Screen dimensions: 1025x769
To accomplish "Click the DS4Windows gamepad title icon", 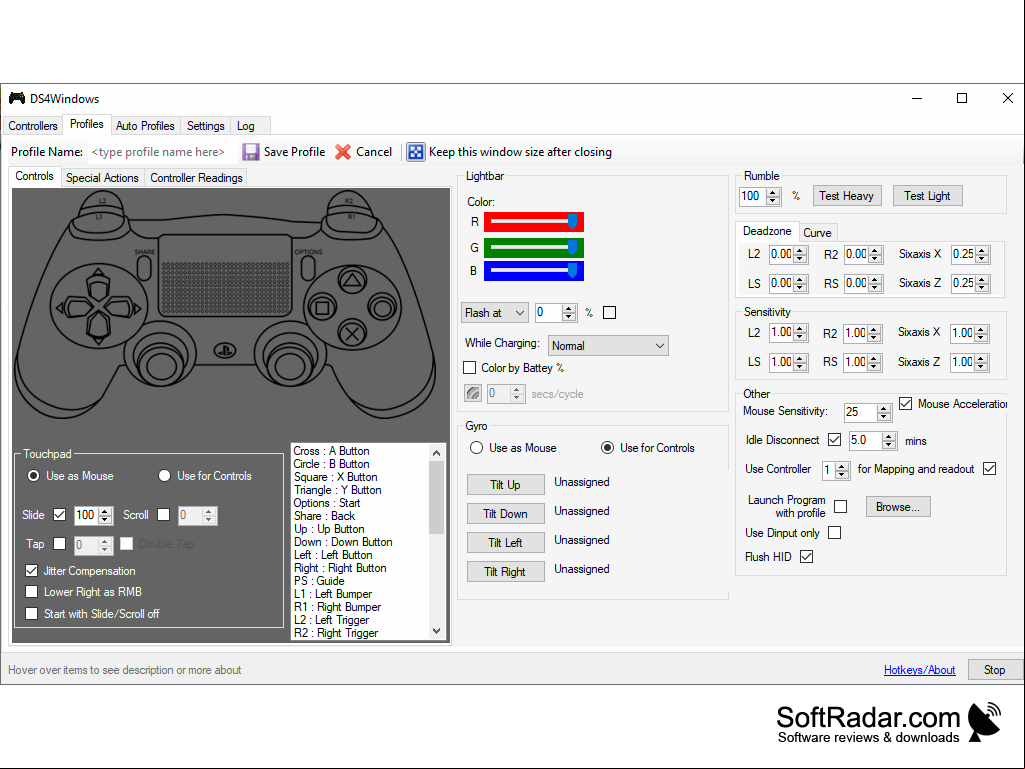I will (x=17, y=99).
